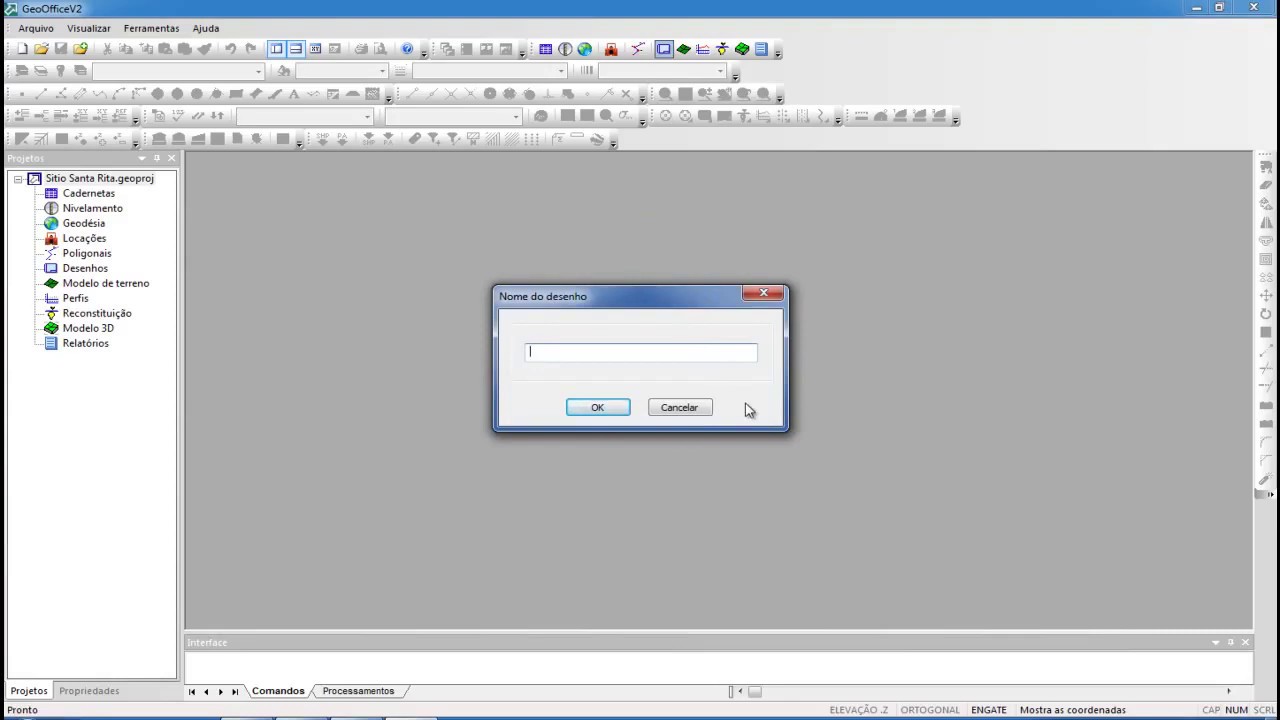This screenshot has height=720, width=1280.
Task: Click the zoom magnifier icon in view toolbar
Action: point(665,94)
